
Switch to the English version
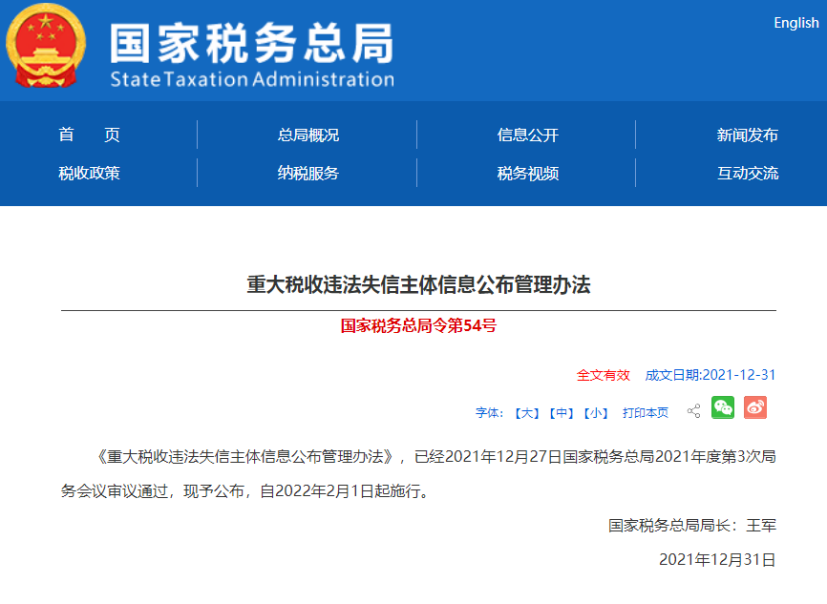tap(795, 23)
